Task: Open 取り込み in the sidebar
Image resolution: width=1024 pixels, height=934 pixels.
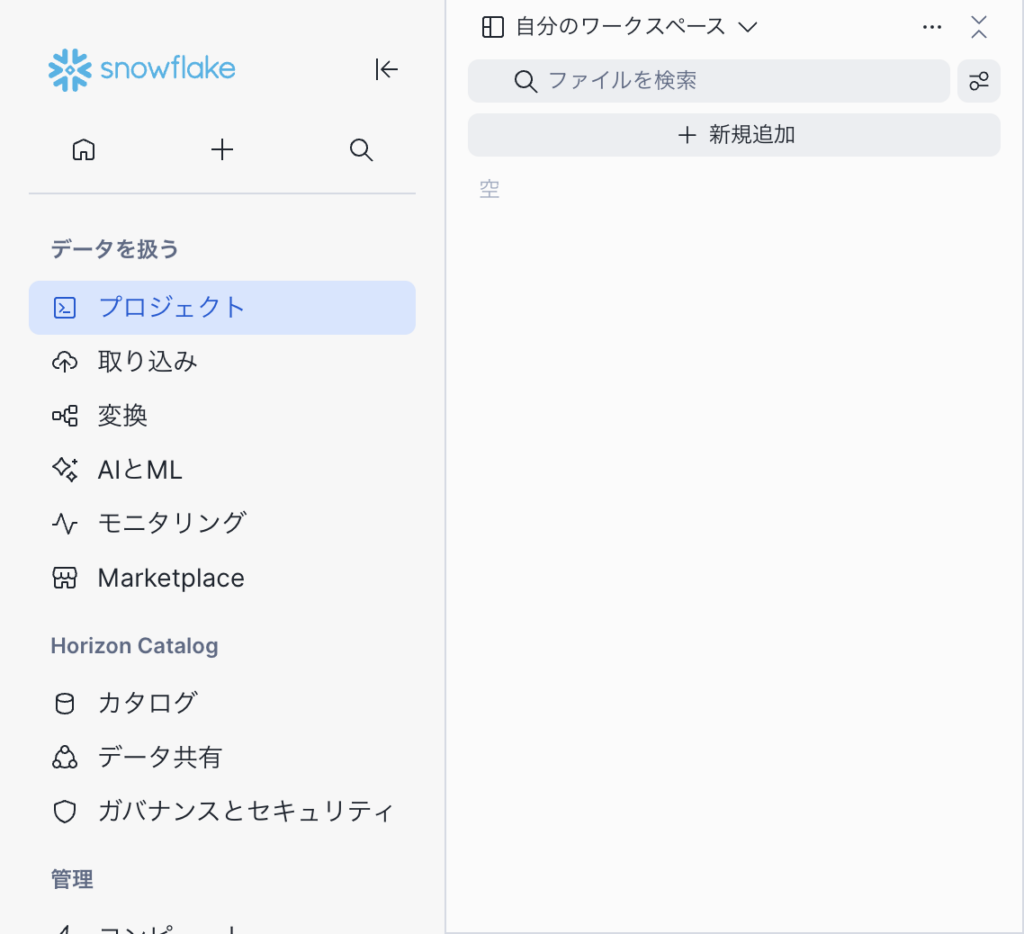Action: [147, 361]
